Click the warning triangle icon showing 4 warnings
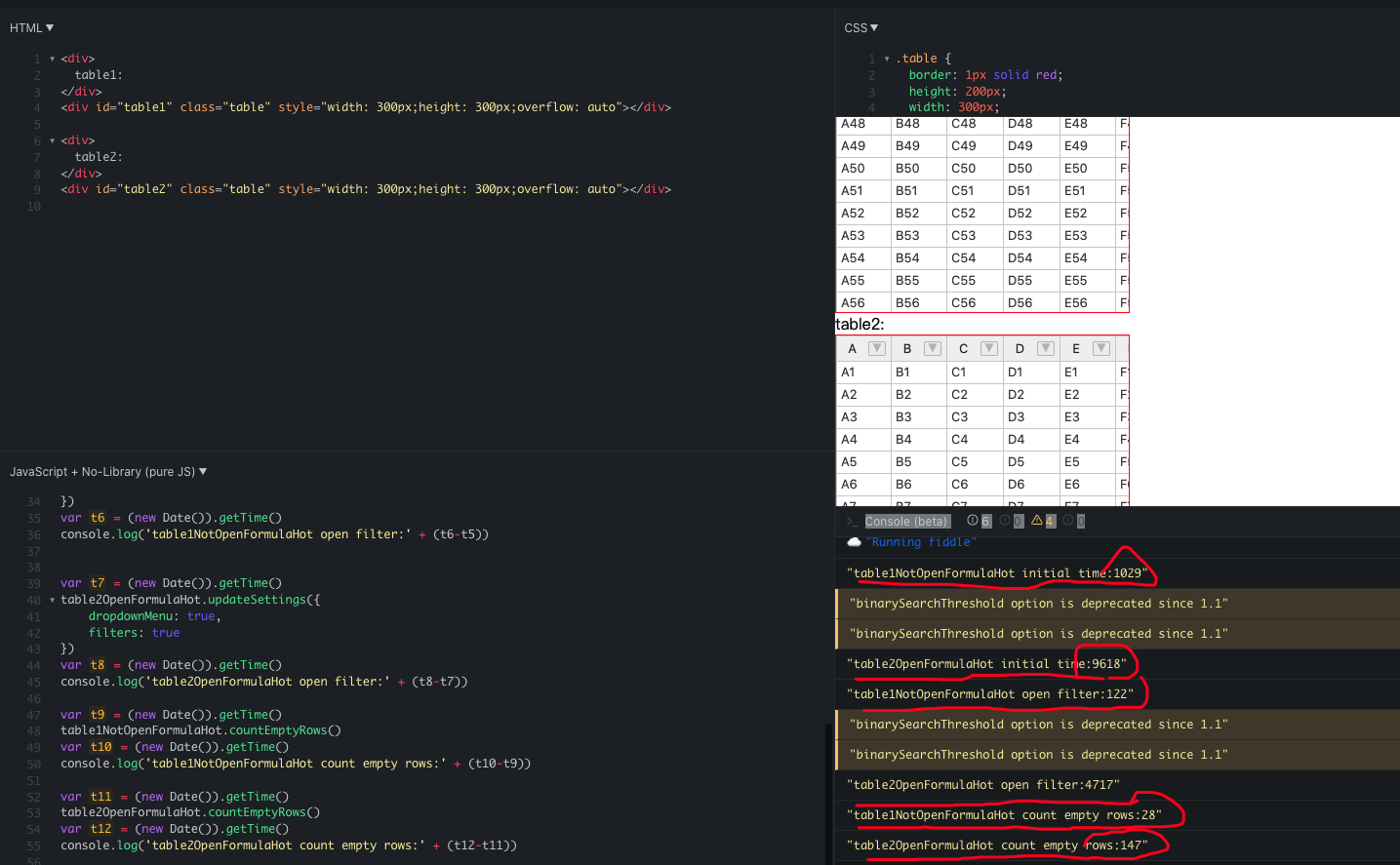The image size is (1400, 865). coord(1036,521)
